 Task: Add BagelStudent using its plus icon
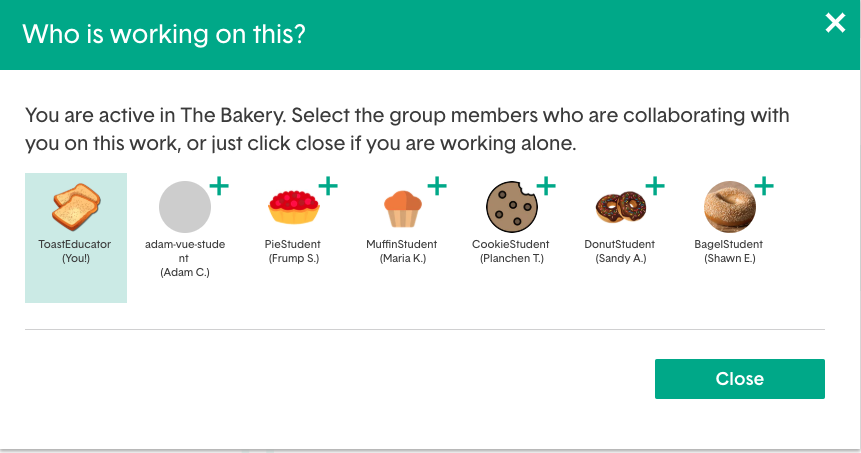764,186
